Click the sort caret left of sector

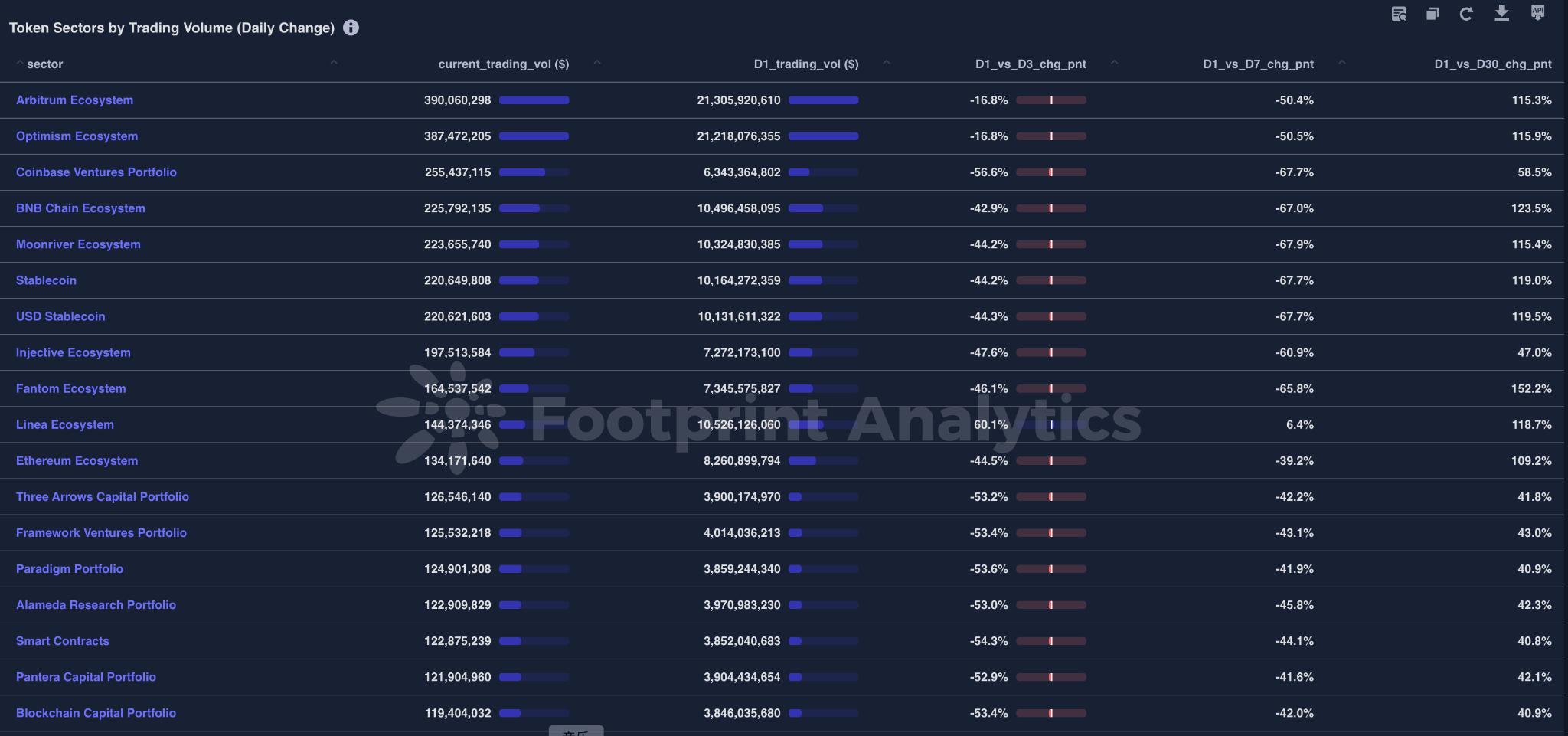19,64
